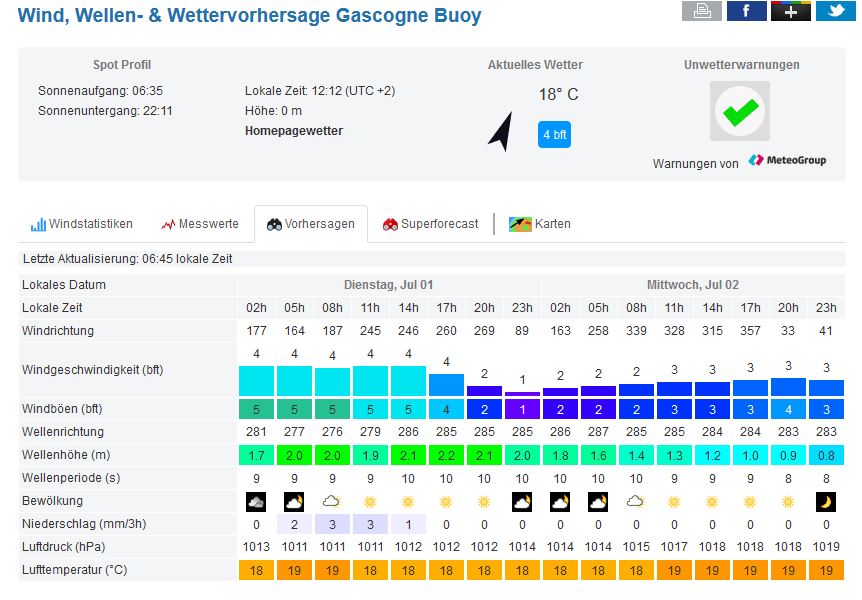Share forecast using Twitter bird icon
The height and width of the screenshot is (600, 862).
tap(835, 11)
